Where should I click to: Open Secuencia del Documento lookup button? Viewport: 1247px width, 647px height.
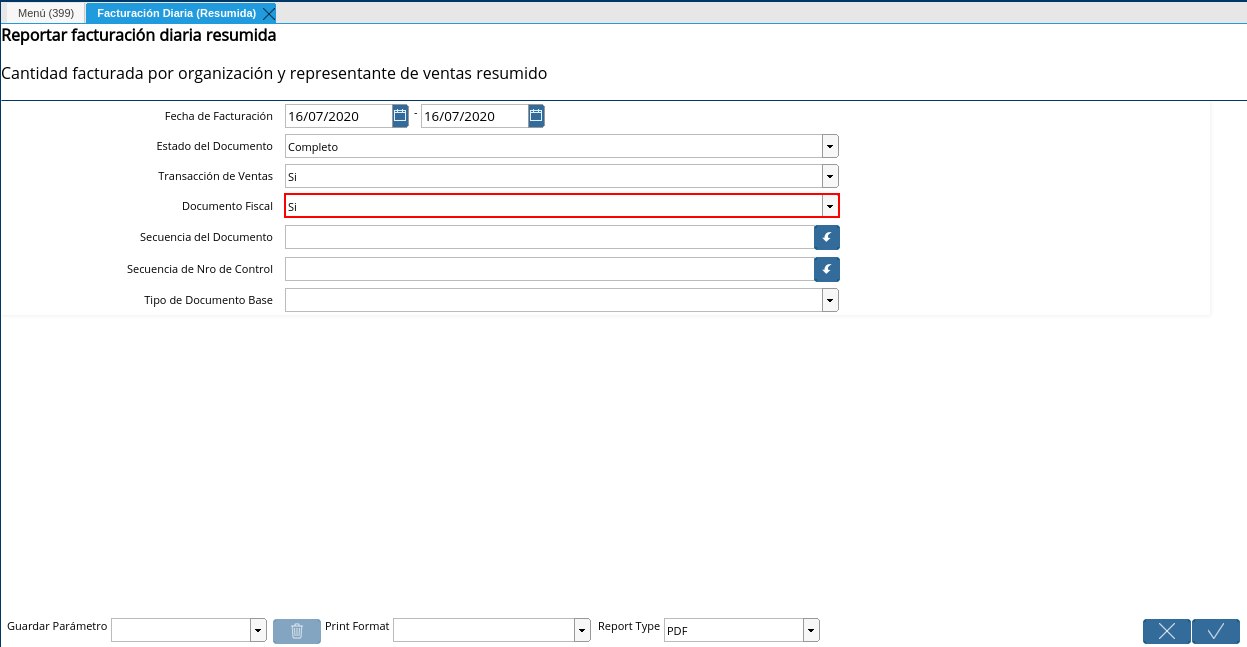pos(827,237)
